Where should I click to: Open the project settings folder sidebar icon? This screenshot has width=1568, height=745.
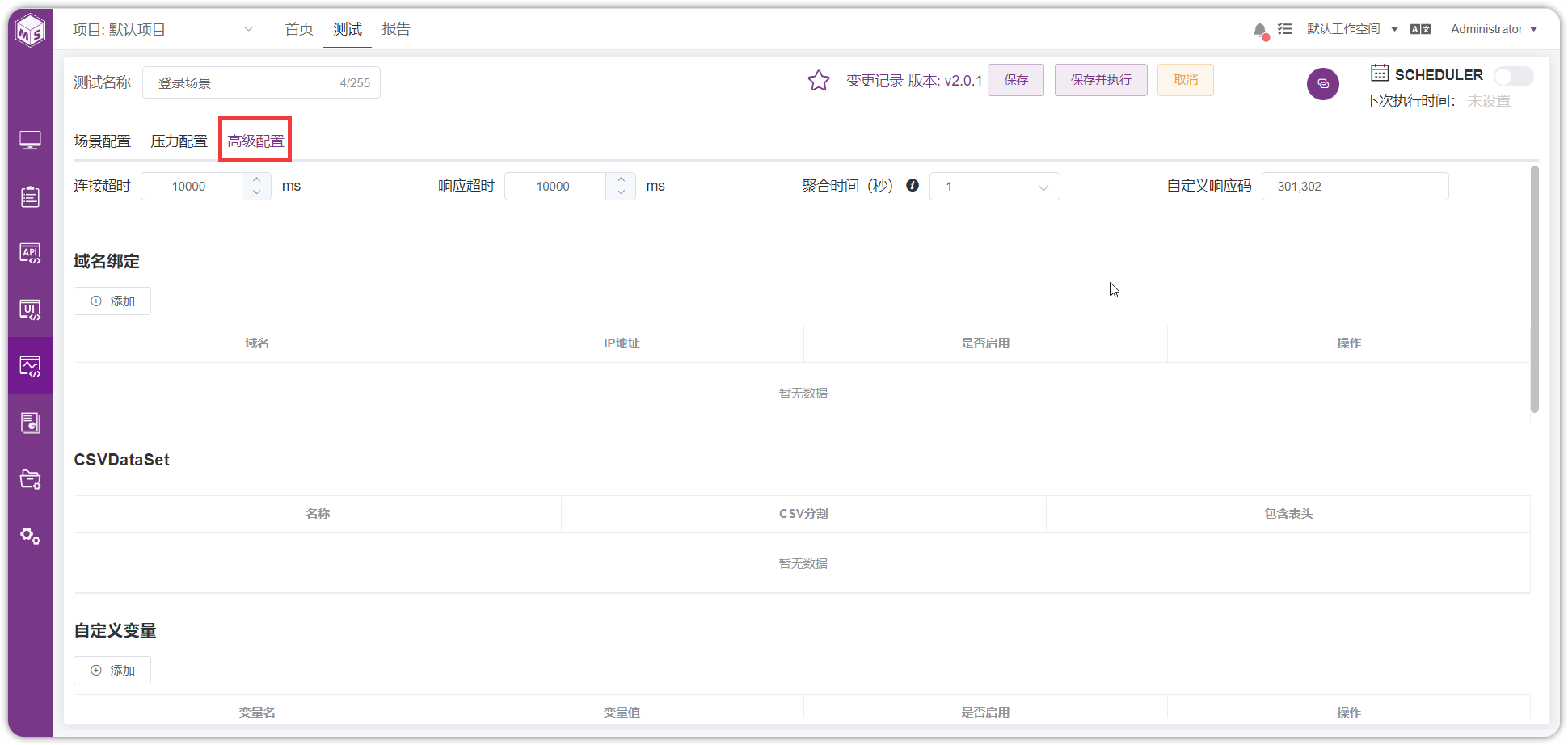30,479
